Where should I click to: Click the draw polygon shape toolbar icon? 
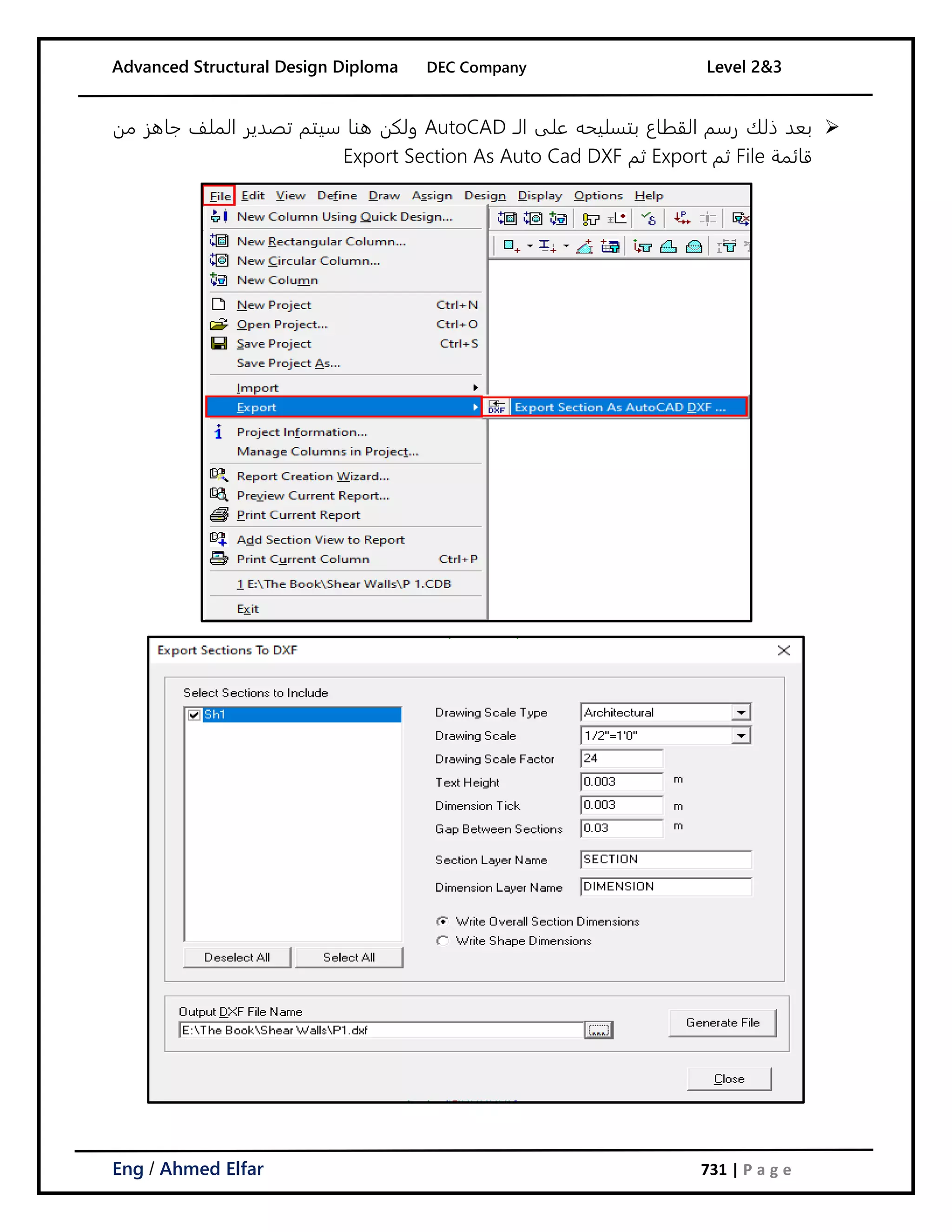584,246
